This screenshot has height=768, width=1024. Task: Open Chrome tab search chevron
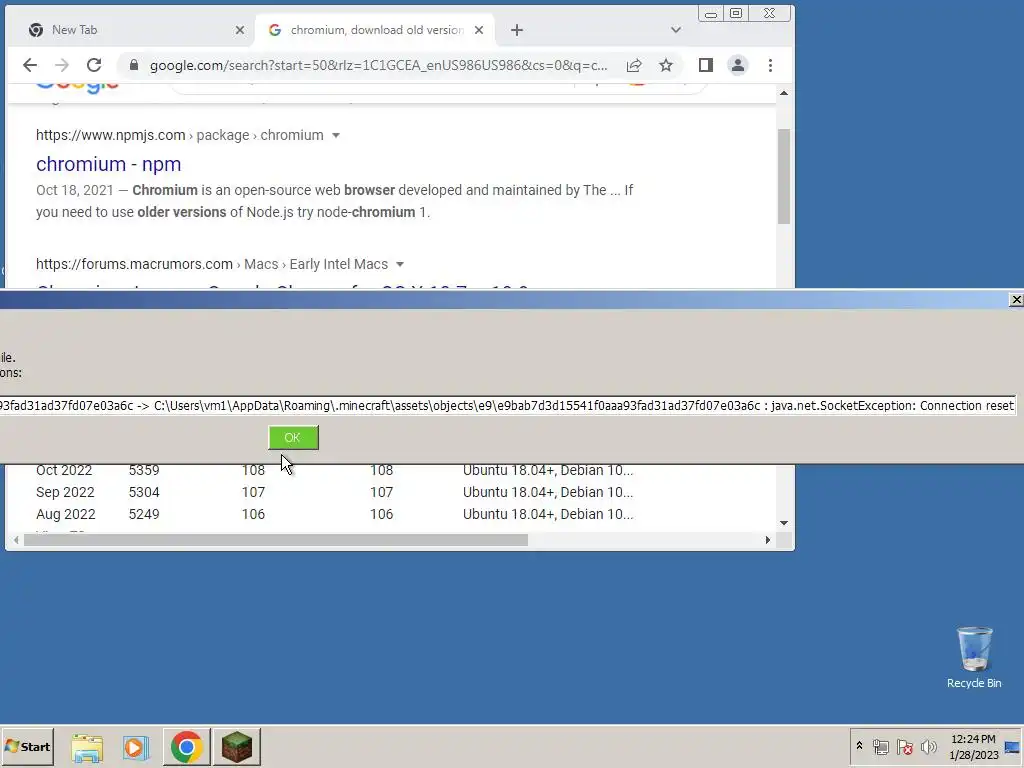click(676, 30)
